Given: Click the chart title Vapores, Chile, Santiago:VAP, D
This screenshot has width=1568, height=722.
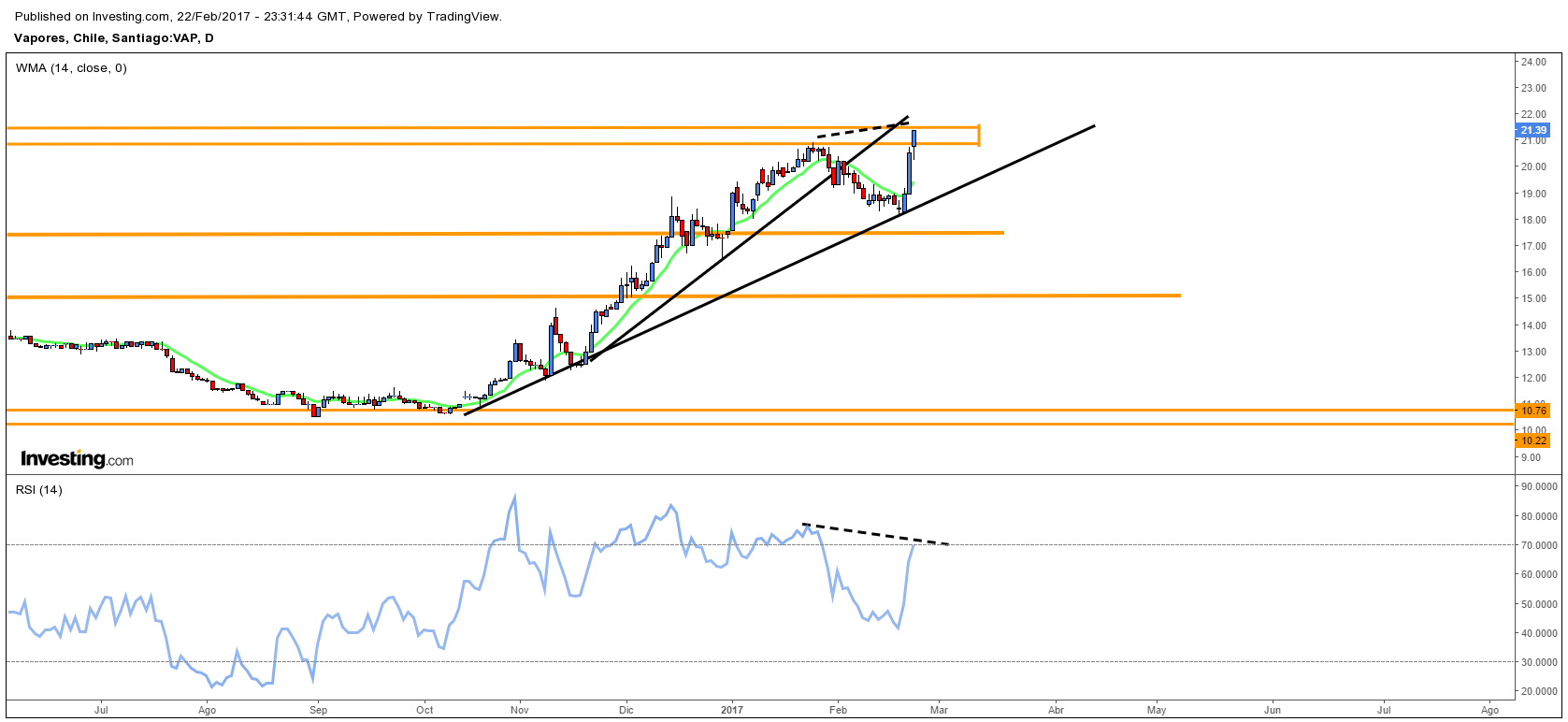Looking at the screenshot, I should click(114, 38).
